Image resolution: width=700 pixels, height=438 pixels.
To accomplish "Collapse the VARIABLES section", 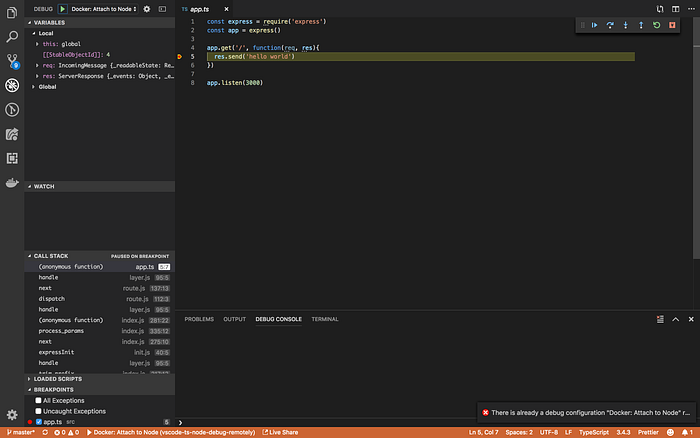I will click(x=100, y=22).
